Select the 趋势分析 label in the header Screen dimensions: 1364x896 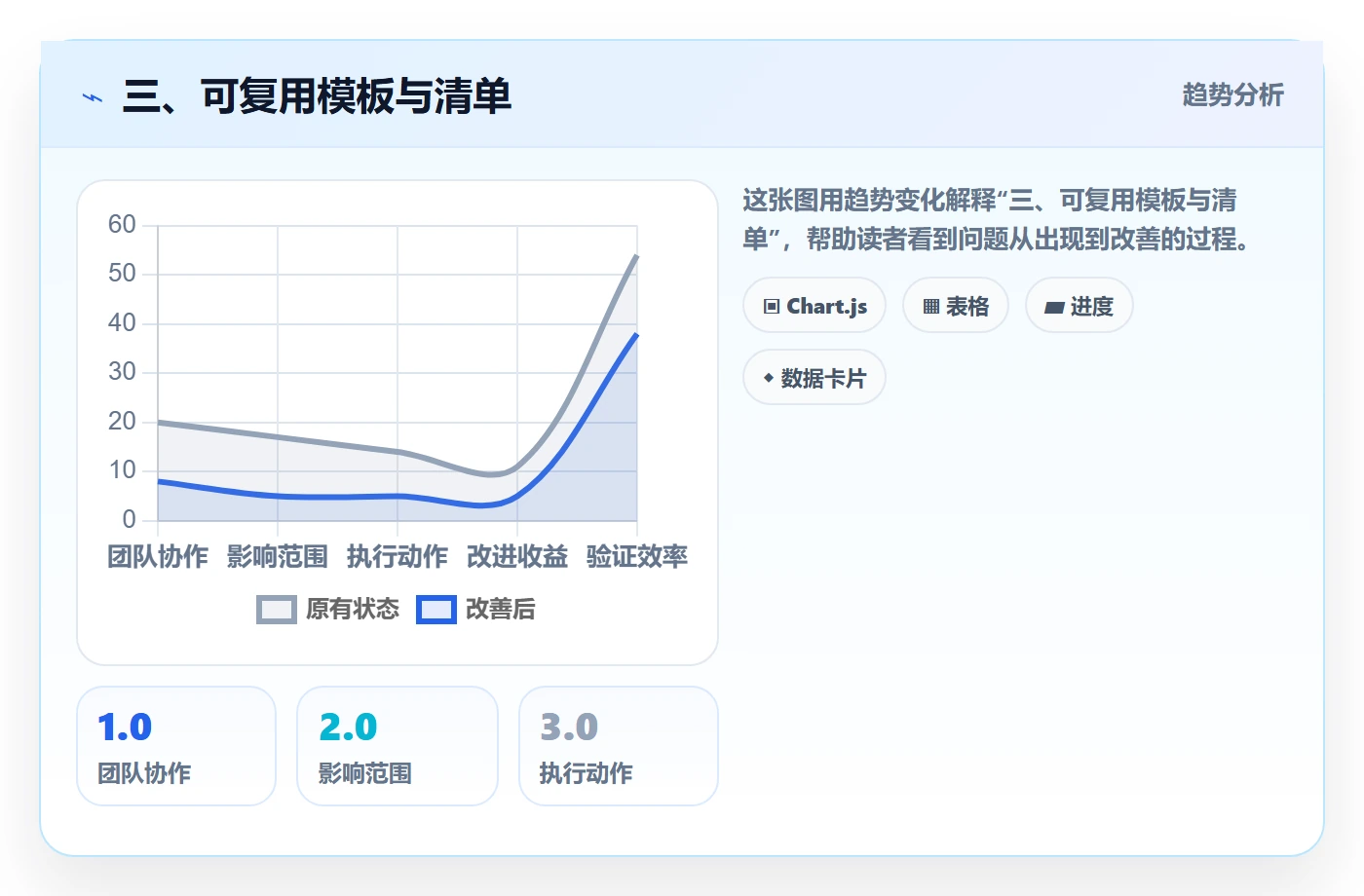(x=1232, y=95)
